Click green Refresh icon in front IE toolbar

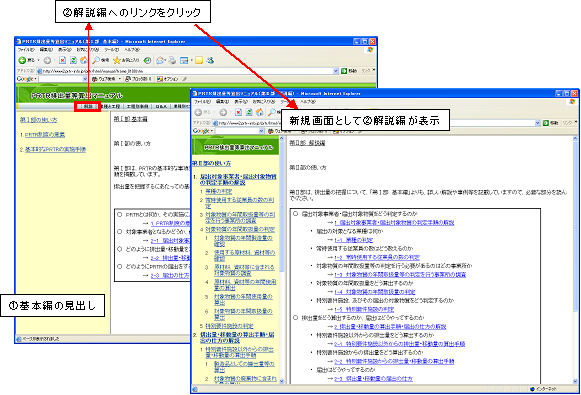point(249,112)
